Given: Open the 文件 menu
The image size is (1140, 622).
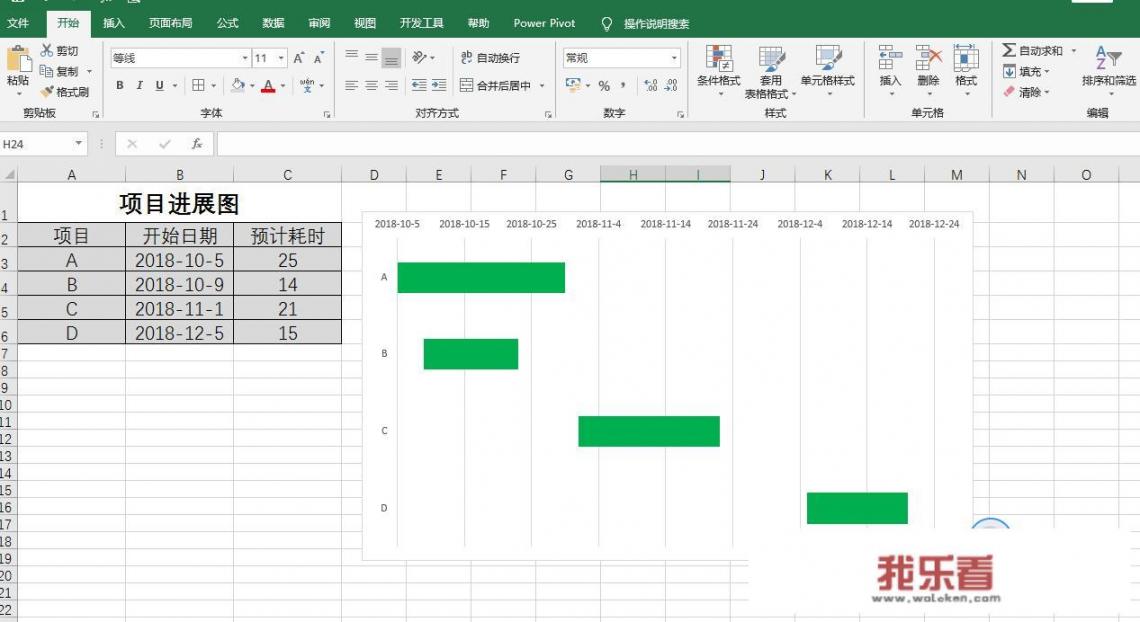Looking at the screenshot, I should 18,23.
